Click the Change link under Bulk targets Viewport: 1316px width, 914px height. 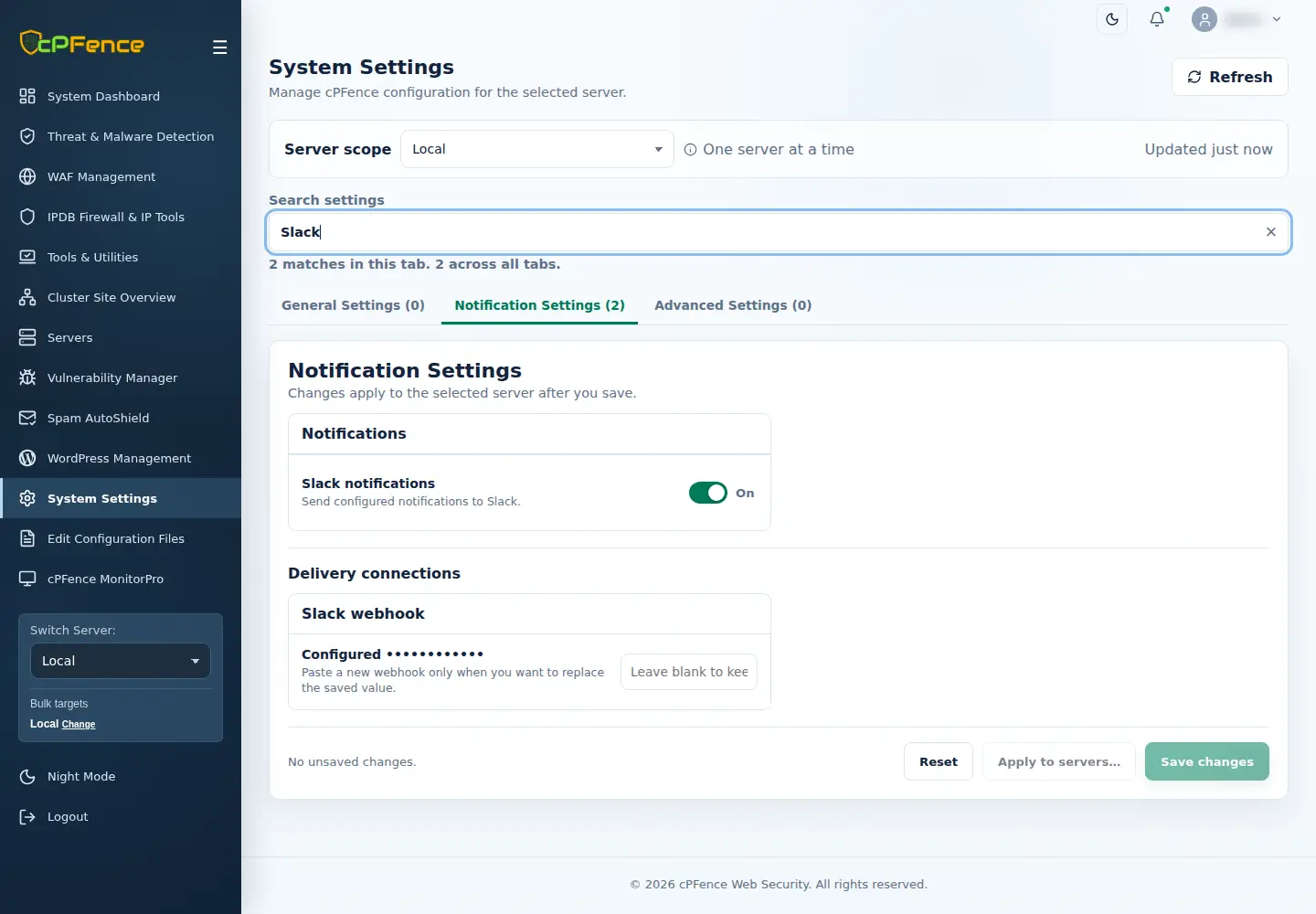pyautogui.click(x=79, y=724)
